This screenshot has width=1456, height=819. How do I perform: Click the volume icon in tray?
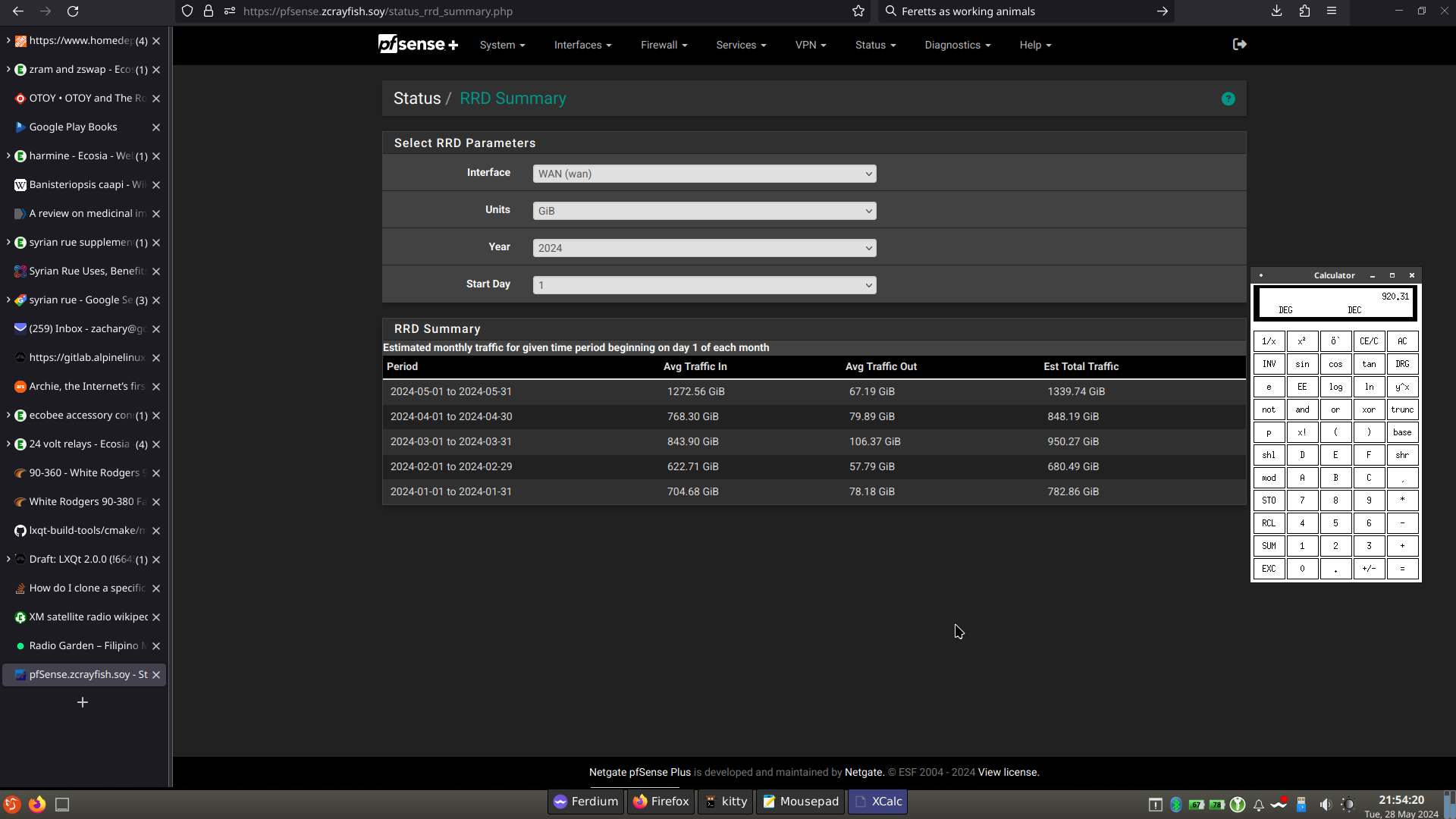pyautogui.click(x=1325, y=805)
